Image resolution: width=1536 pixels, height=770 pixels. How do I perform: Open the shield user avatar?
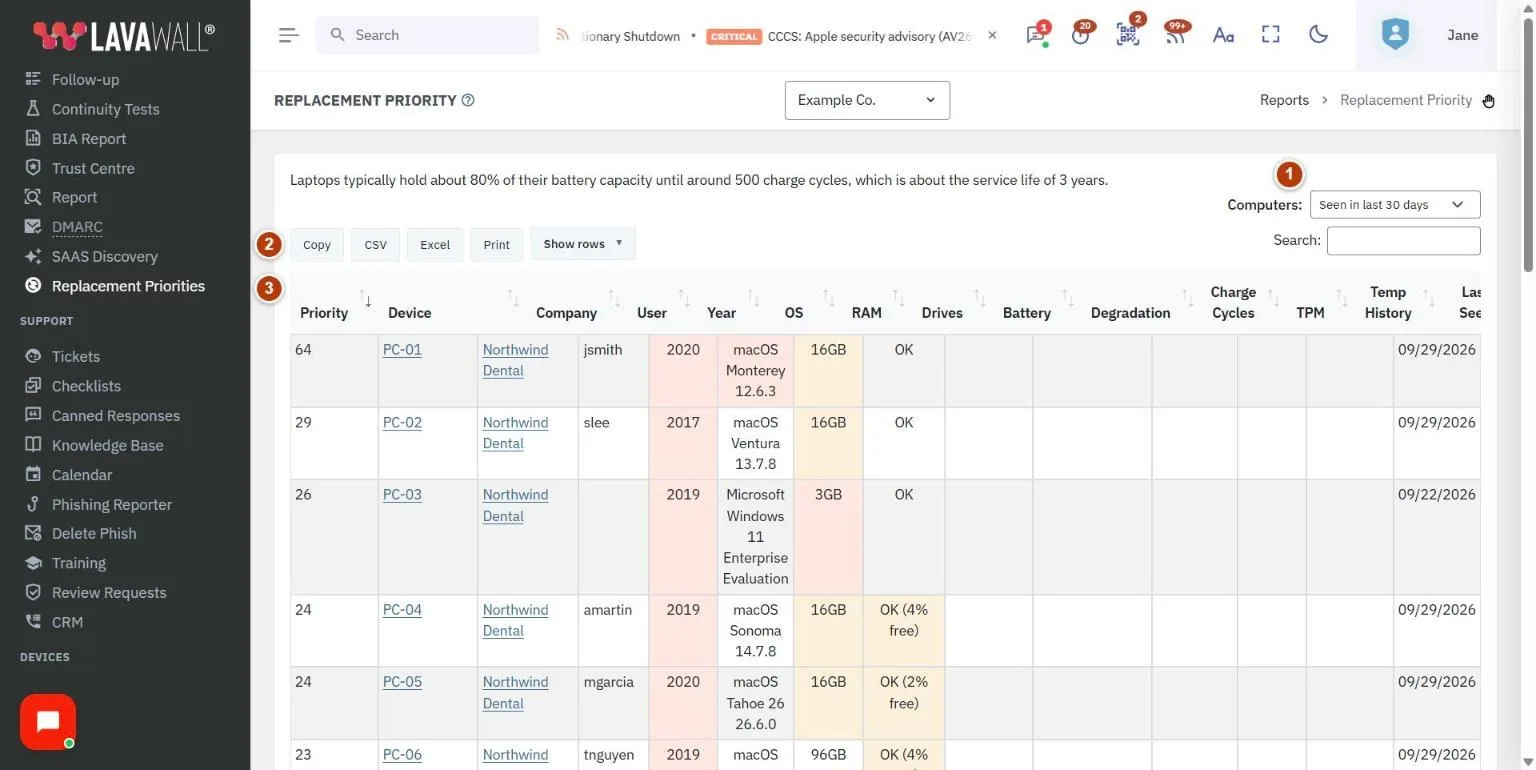(x=1395, y=35)
